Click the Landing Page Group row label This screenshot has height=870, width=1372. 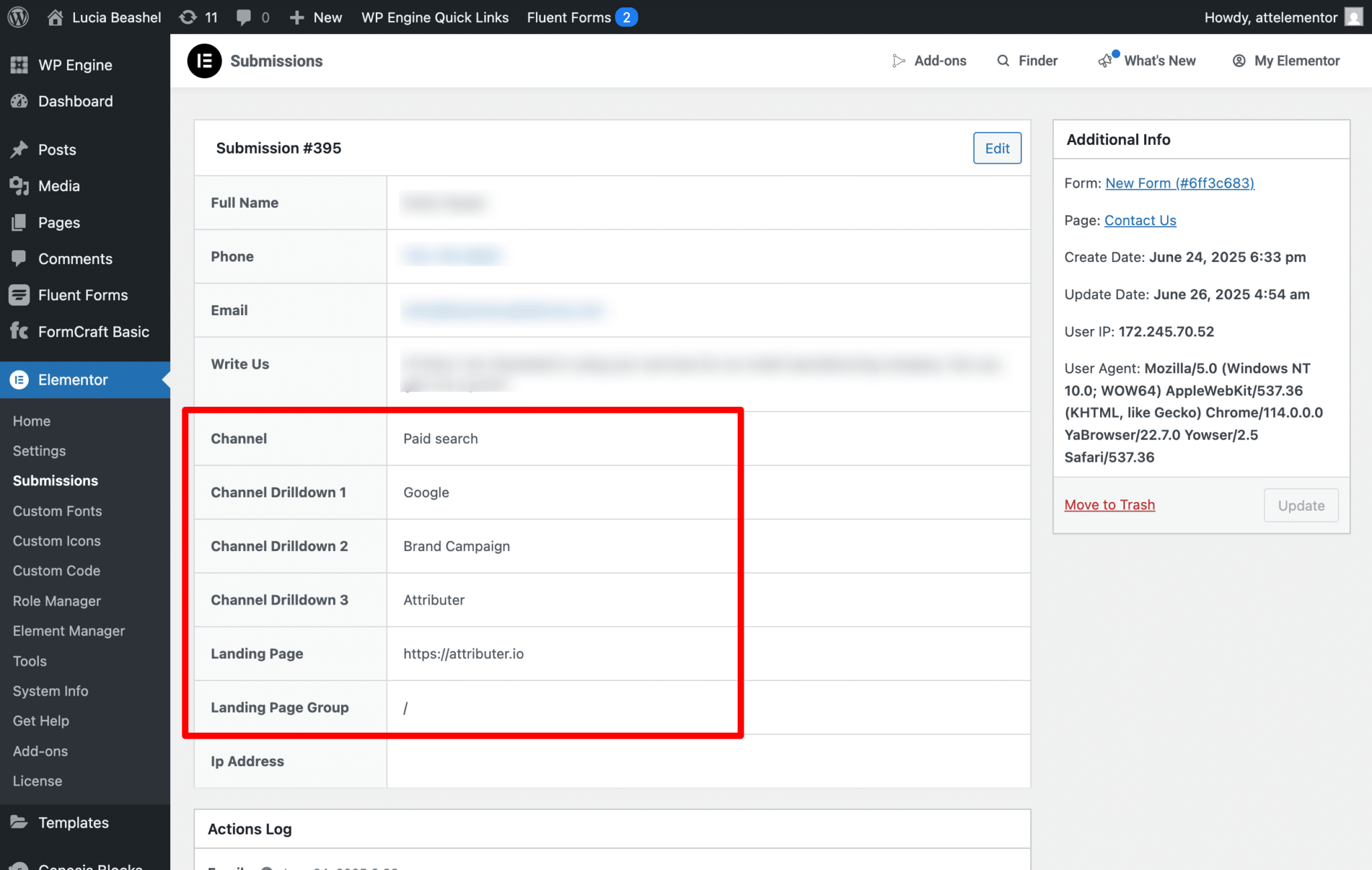tap(279, 708)
